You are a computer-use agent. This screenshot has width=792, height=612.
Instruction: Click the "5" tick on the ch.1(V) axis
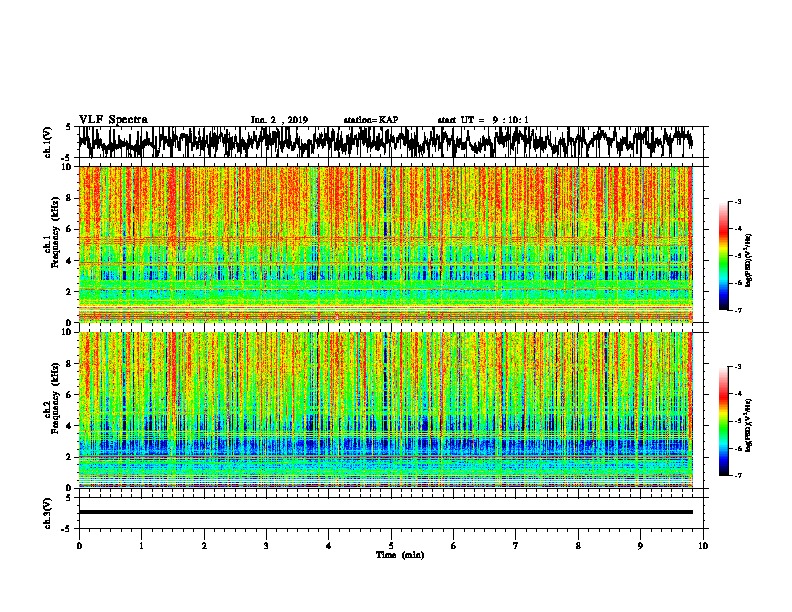pyautogui.click(x=68, y=127)
